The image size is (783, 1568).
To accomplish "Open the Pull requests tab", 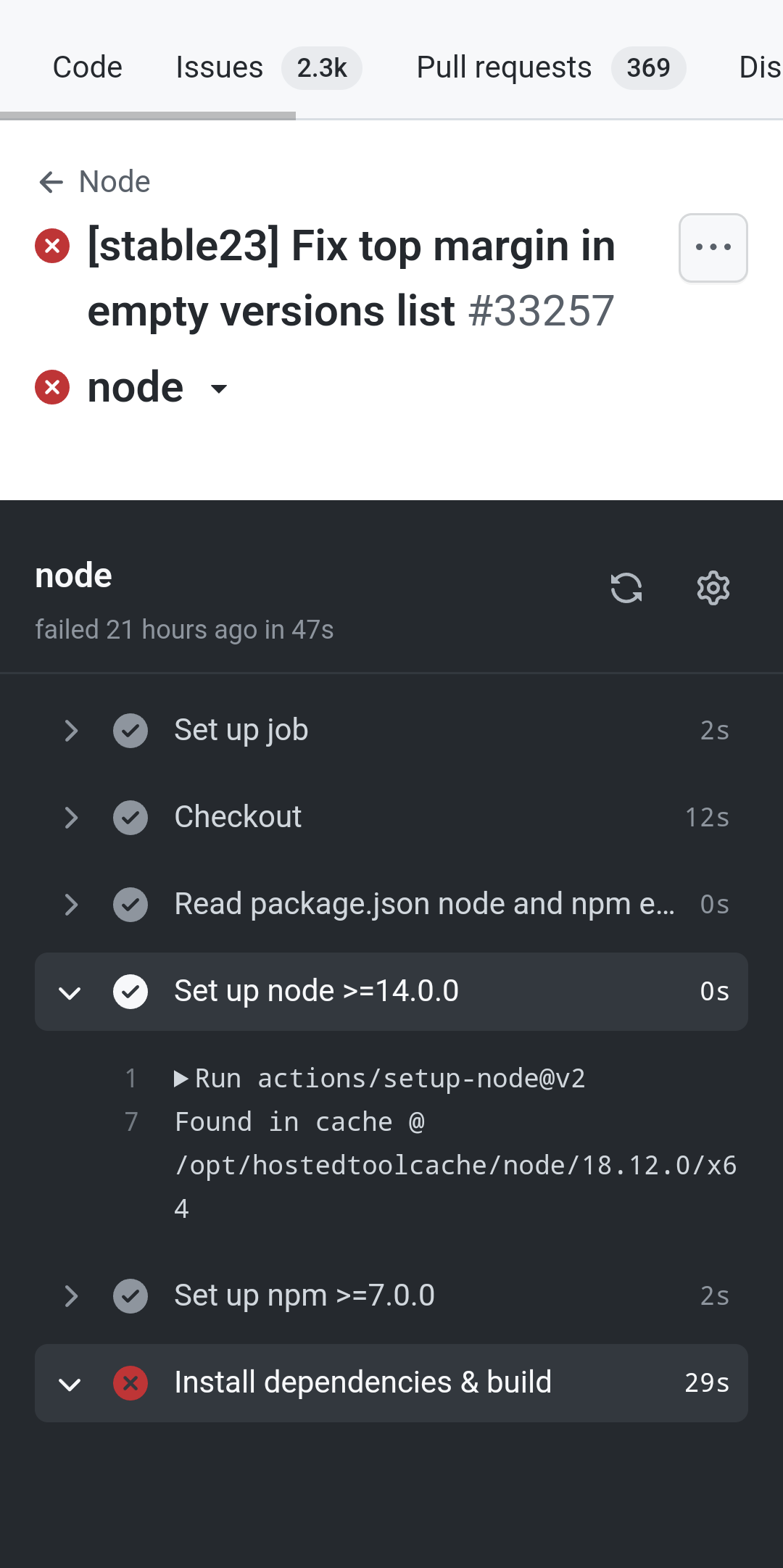I will (503, 67).
